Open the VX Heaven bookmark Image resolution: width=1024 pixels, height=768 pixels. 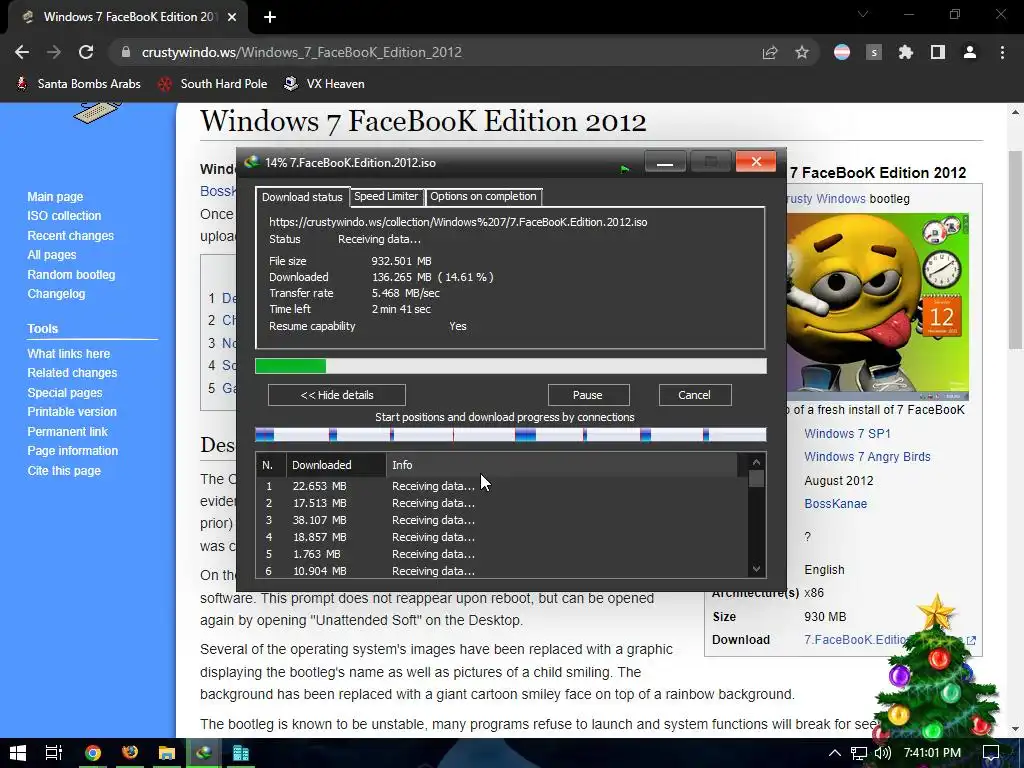324,84
